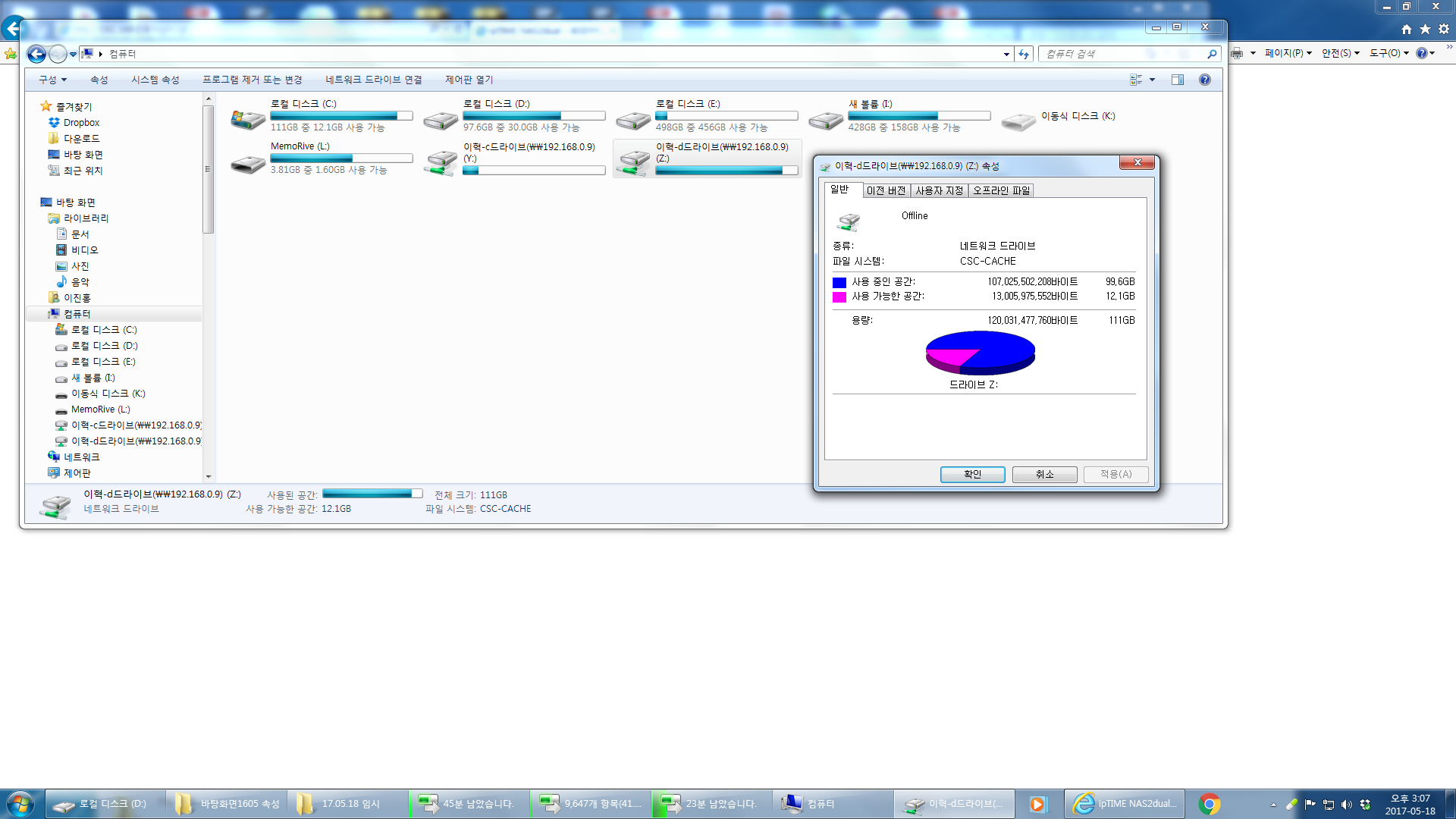The height and width of the screenshot is (819, 1456).
Task: Open the volume icon in system tray
Action: click(1347, 805)
